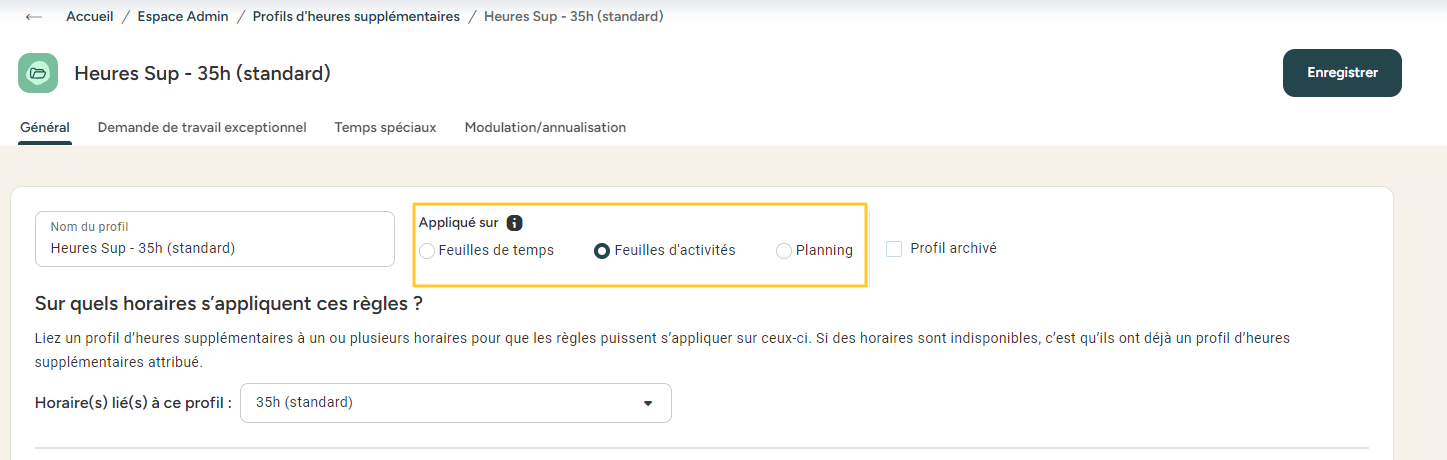This screenshot has width=1447, height=460.
Task: Open Espace Admin breadcrumb link
Action: point(183,16)
